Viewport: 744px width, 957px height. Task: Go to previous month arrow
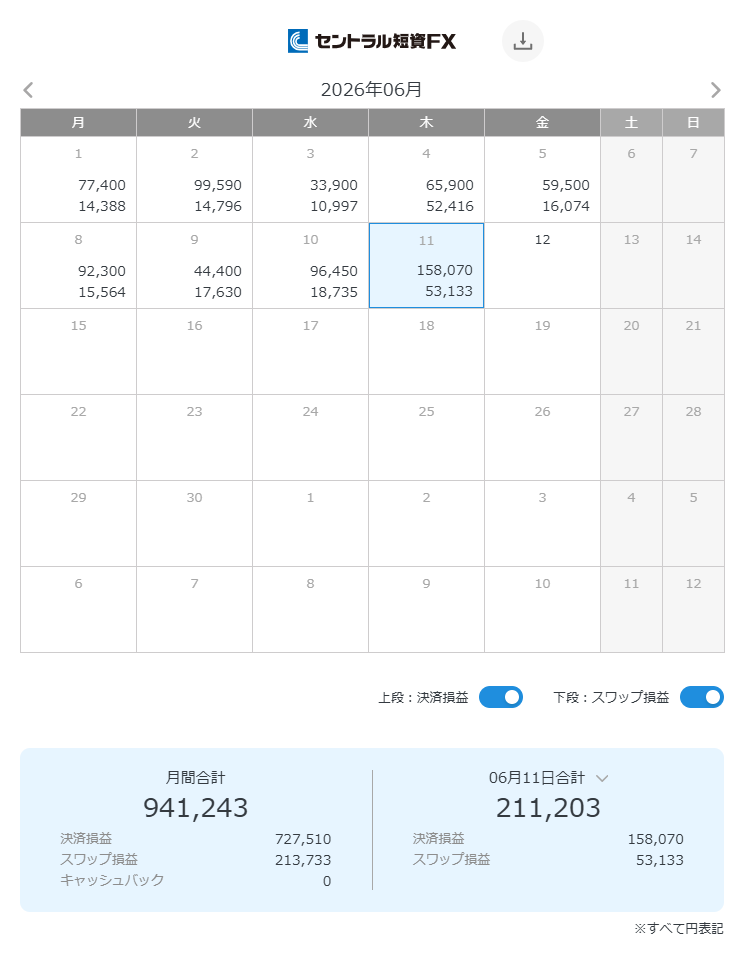[x=28, y=90]
